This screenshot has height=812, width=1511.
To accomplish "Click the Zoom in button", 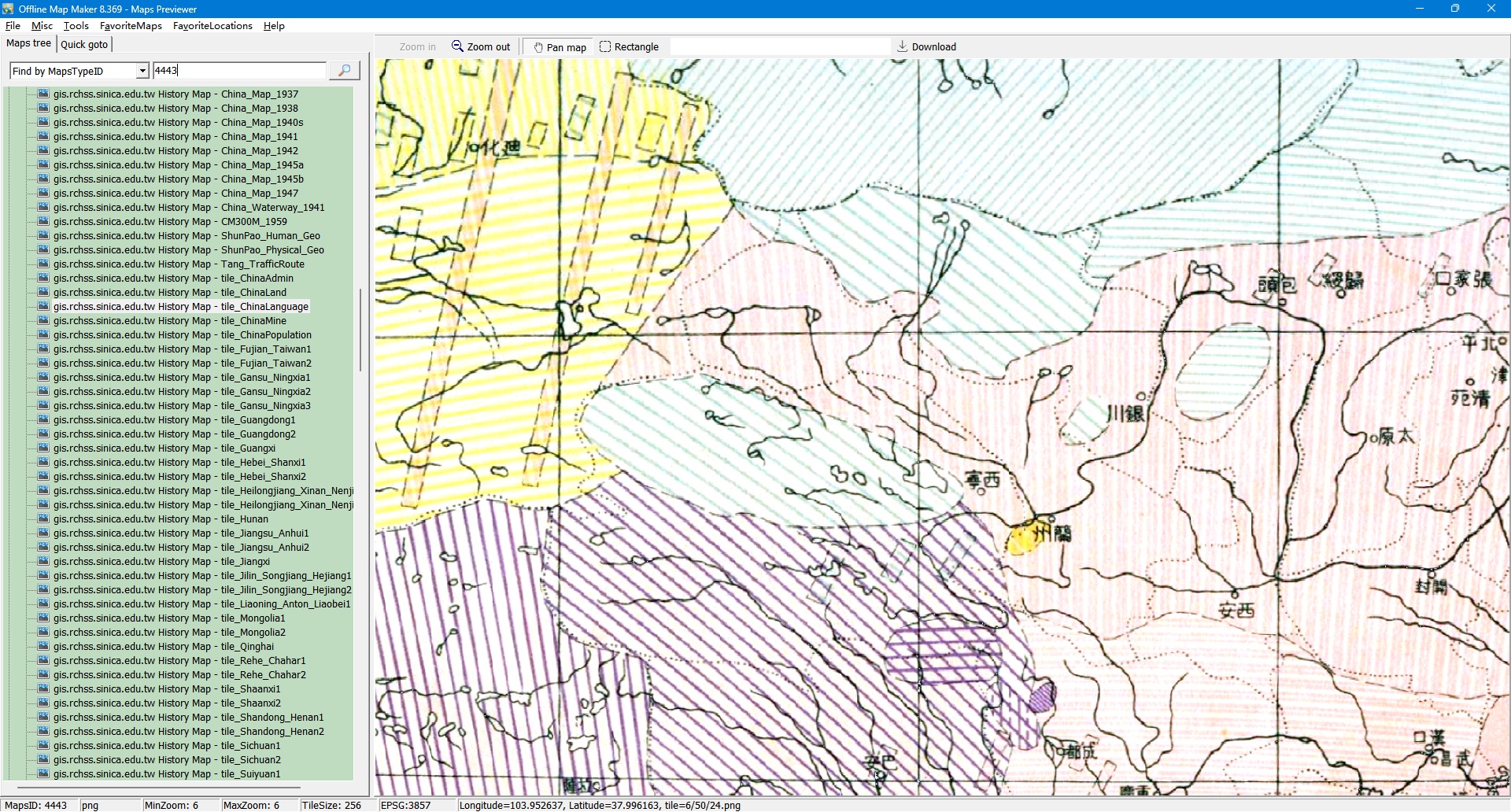I will [417, 47].
